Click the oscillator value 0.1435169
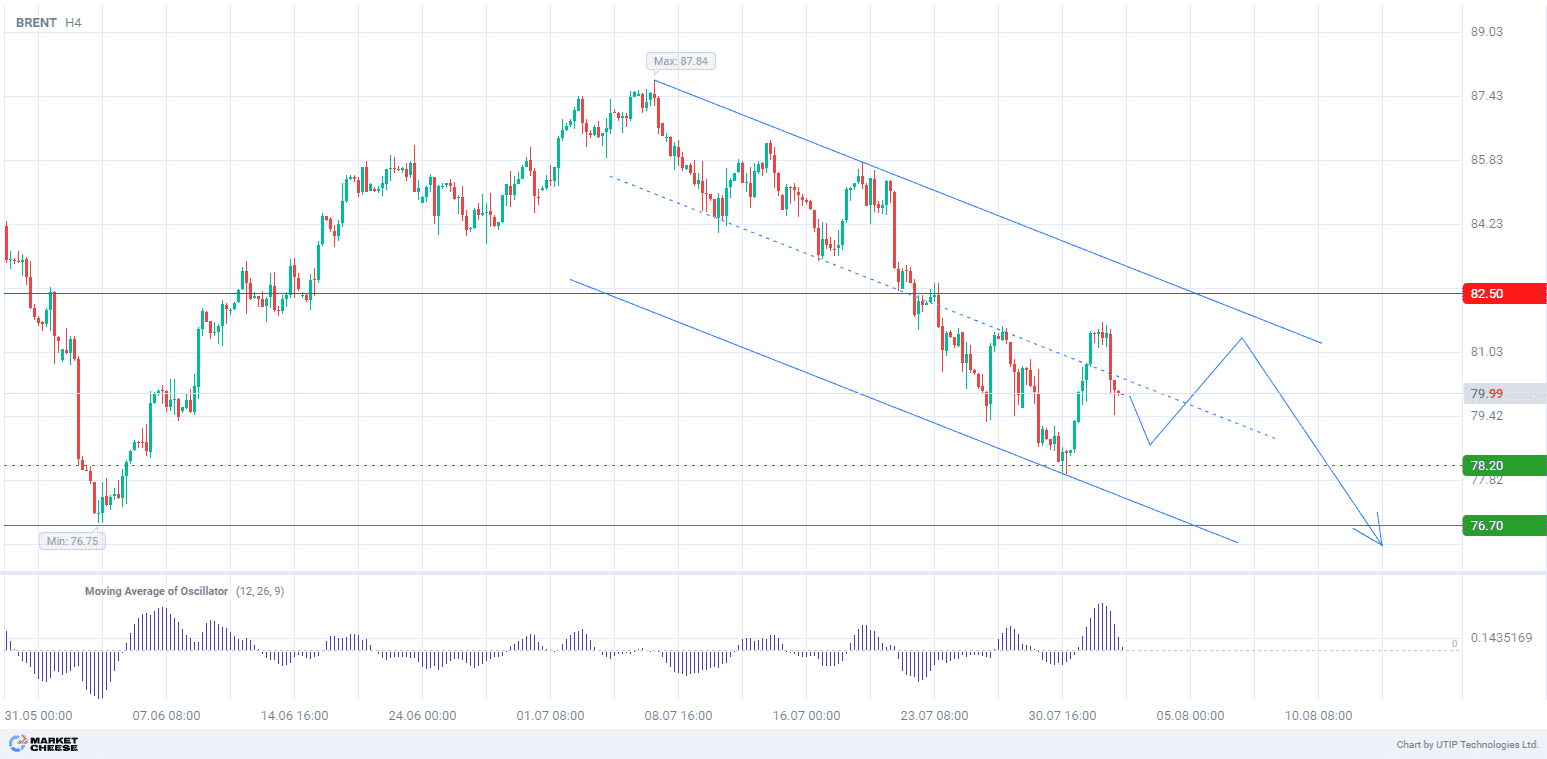Viewport: 1547px width, 759px height. pyautogui.click(x=1500, y=637)
